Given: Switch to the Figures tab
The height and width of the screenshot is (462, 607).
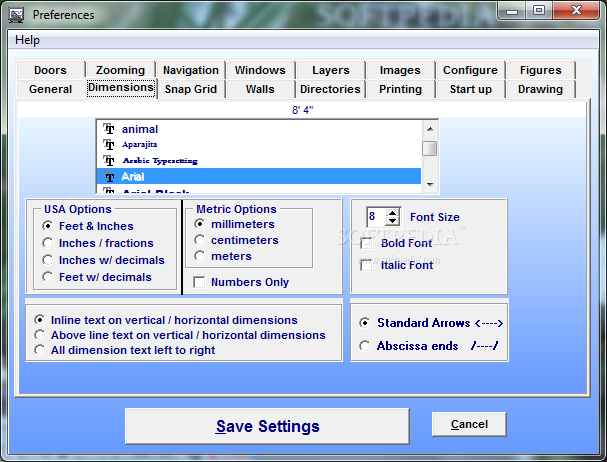Looking at the screenshot, I should (x=541, y=70).
